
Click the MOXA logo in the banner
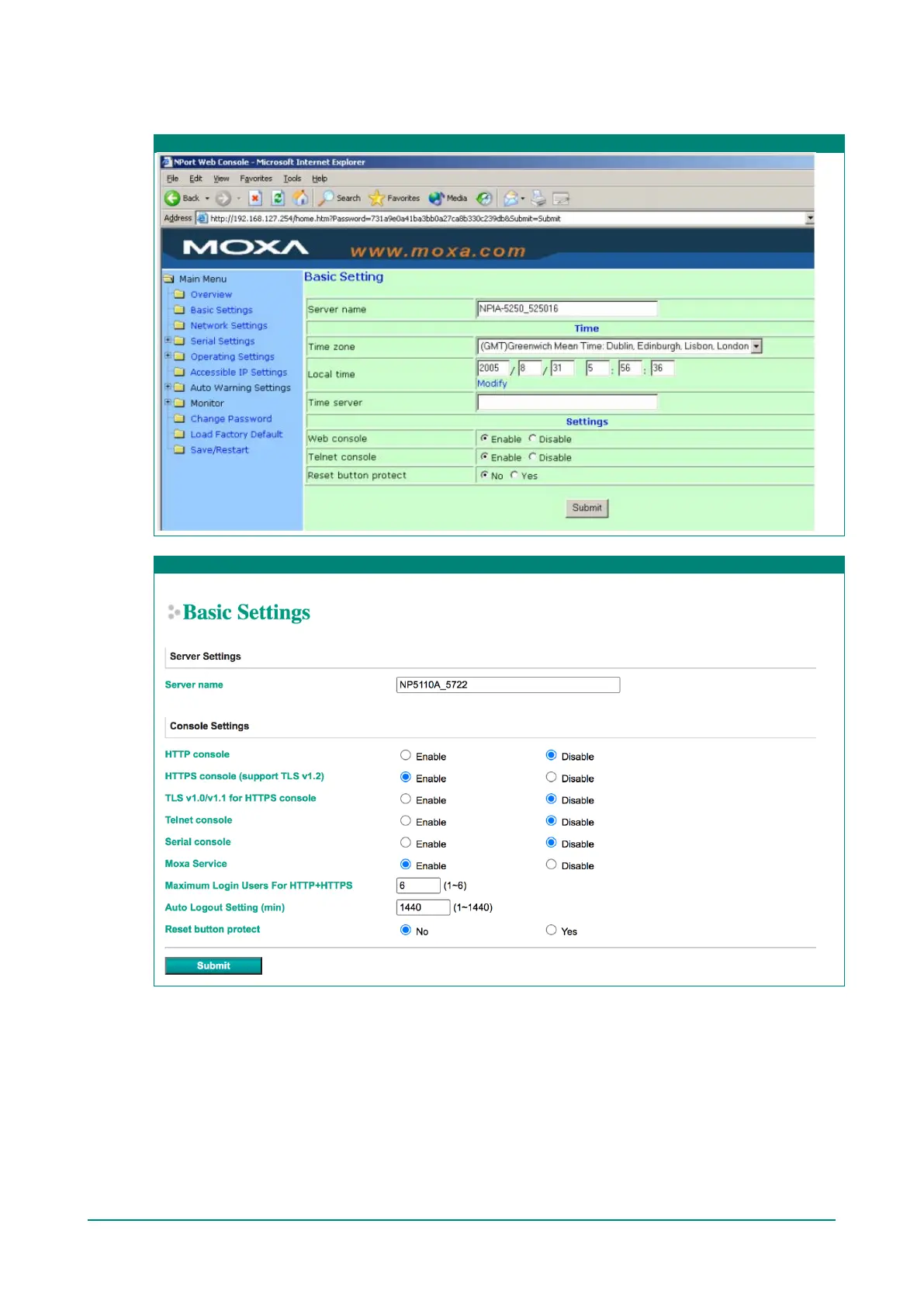click(x=246, y=248)
